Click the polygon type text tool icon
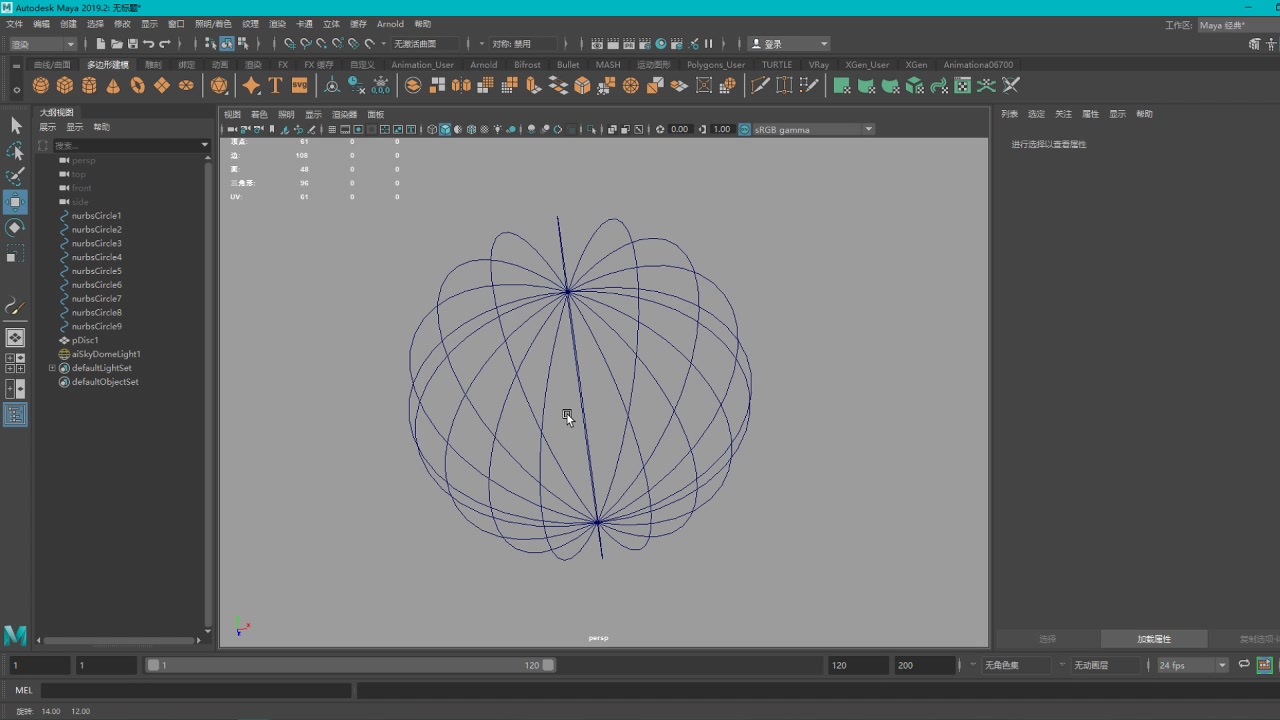Viewport: 1280px width, 720px height. pyautogui.click(x=275, y=86)
